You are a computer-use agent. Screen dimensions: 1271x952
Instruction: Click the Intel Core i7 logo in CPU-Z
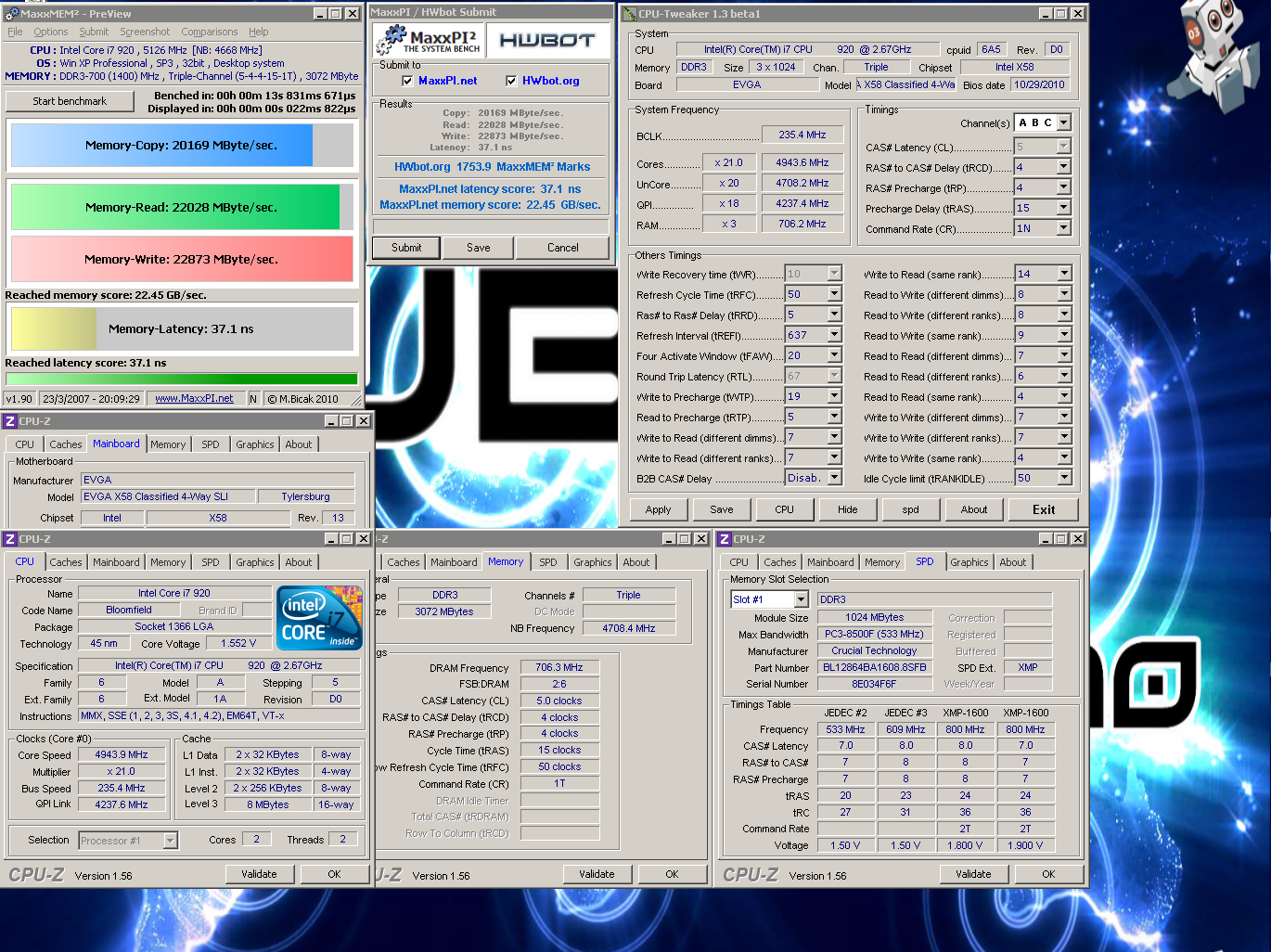click(x=320, y=617)
